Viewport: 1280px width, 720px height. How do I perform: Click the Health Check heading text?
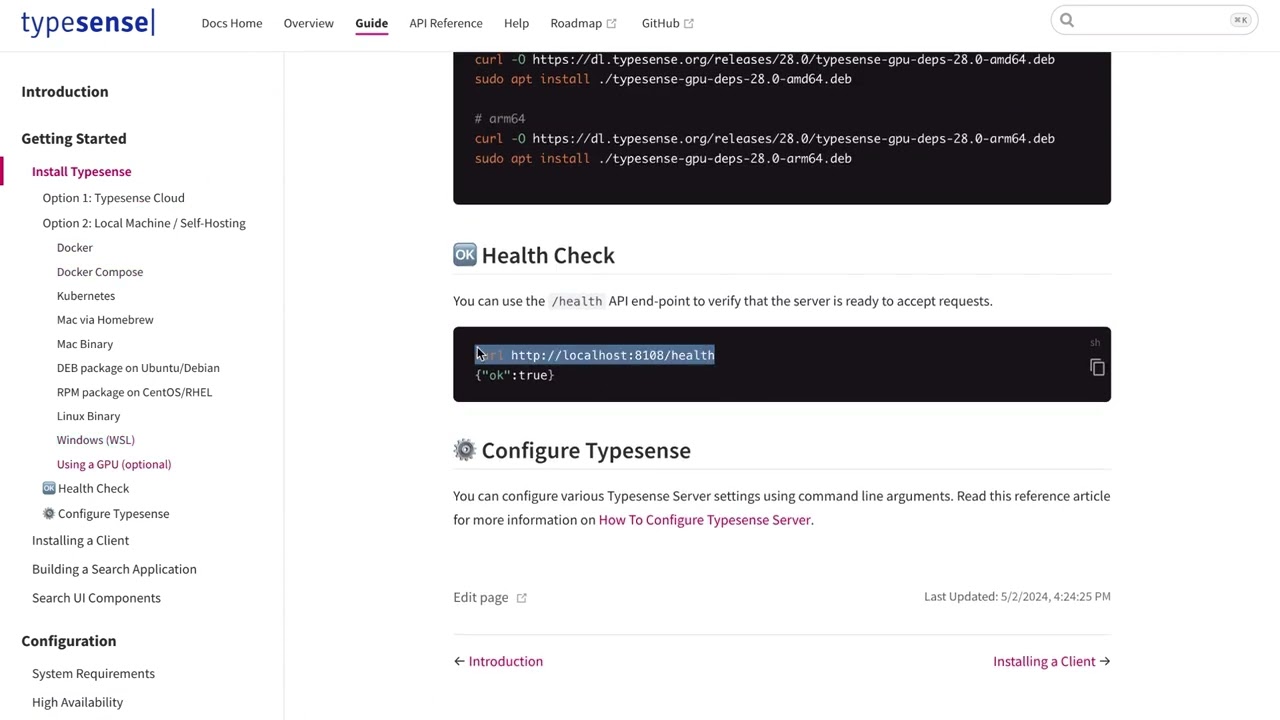click(x=548, y=255)
